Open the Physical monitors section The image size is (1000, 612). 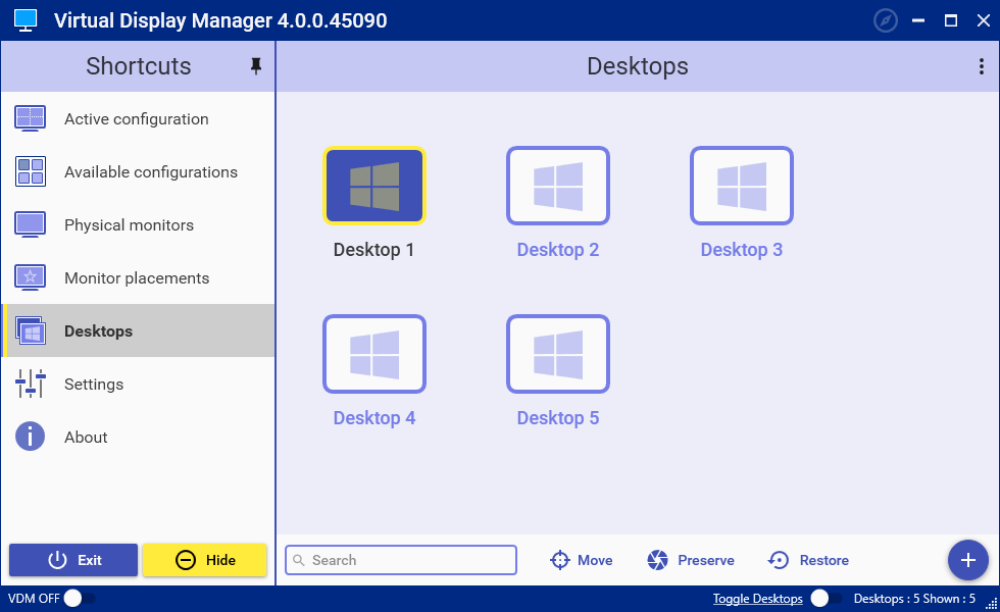pyautogui.click(x=128, y=225)
